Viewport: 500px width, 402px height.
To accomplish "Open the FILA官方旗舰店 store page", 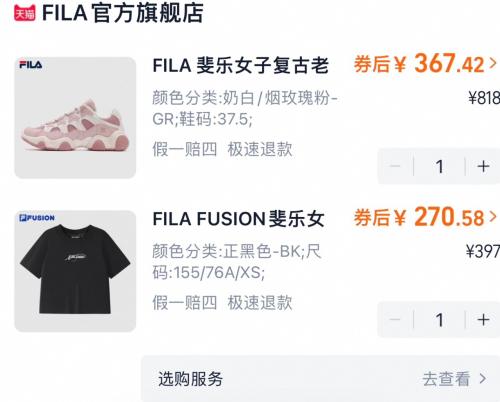I will coord(123,13).
